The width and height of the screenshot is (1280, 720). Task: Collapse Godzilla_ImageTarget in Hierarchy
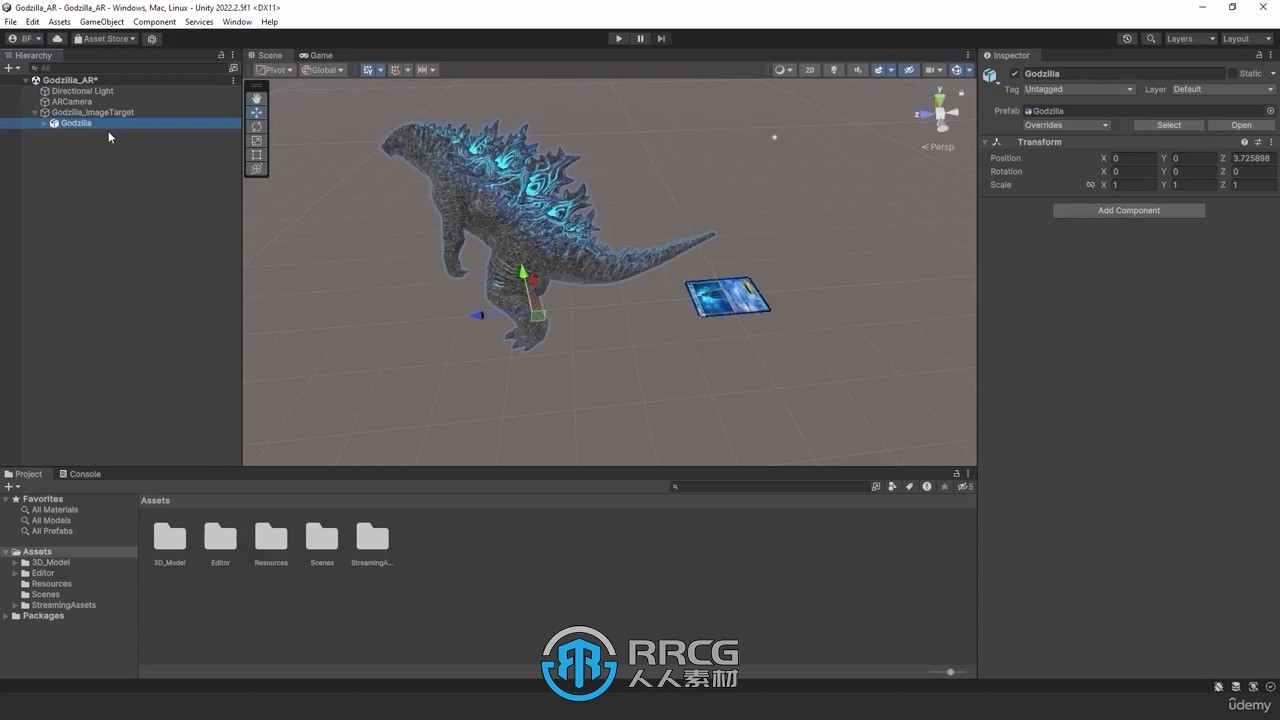(35, 113)
